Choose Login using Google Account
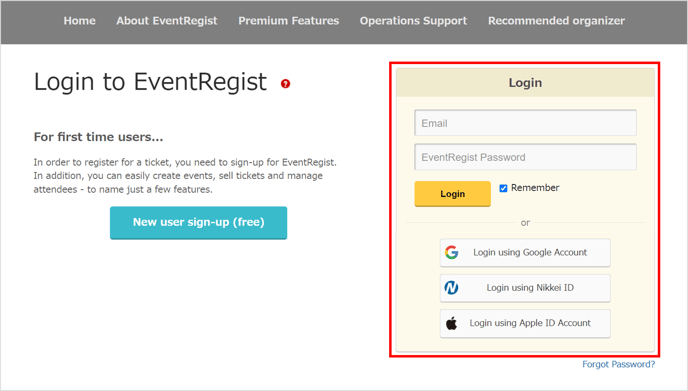The image size is (688, 391). click(x=525, y=252)
